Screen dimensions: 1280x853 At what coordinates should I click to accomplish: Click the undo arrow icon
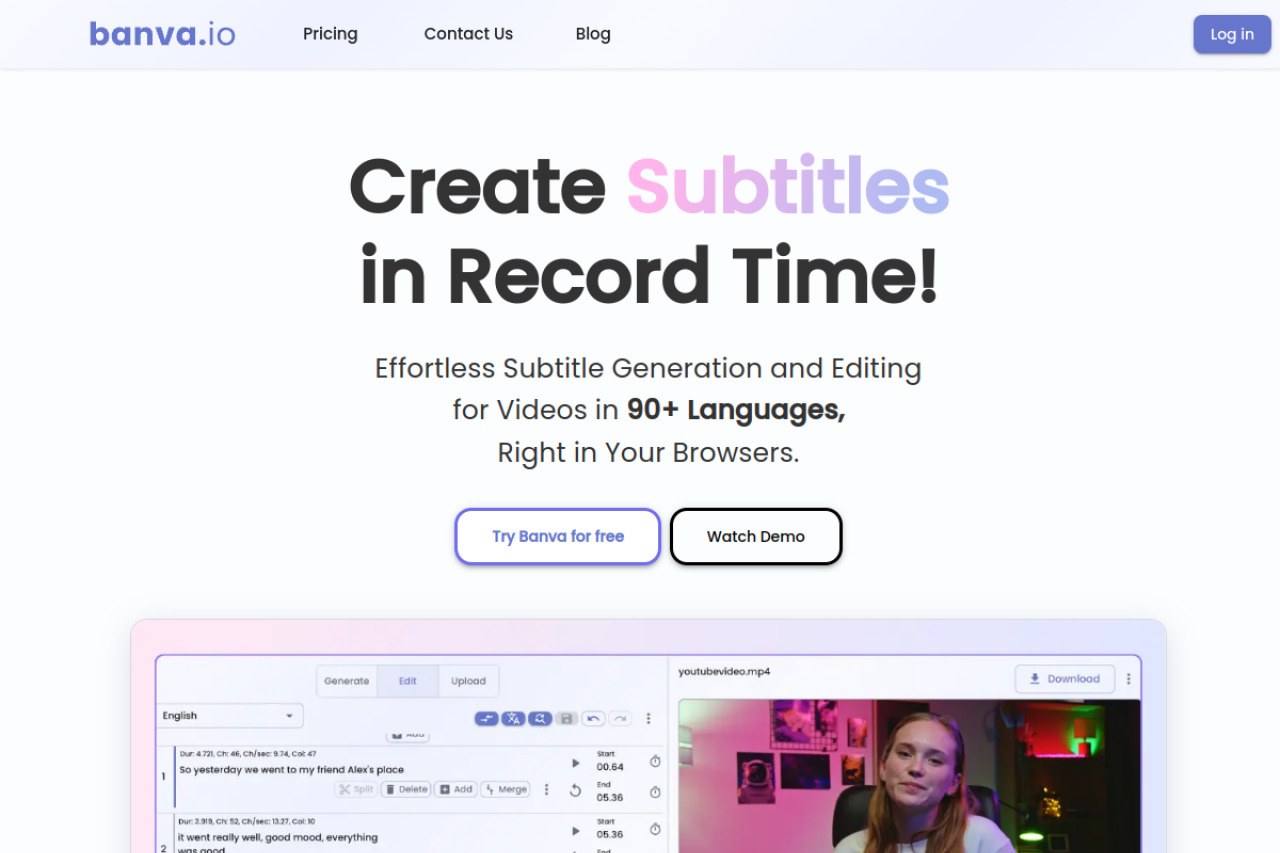[594, 718]
